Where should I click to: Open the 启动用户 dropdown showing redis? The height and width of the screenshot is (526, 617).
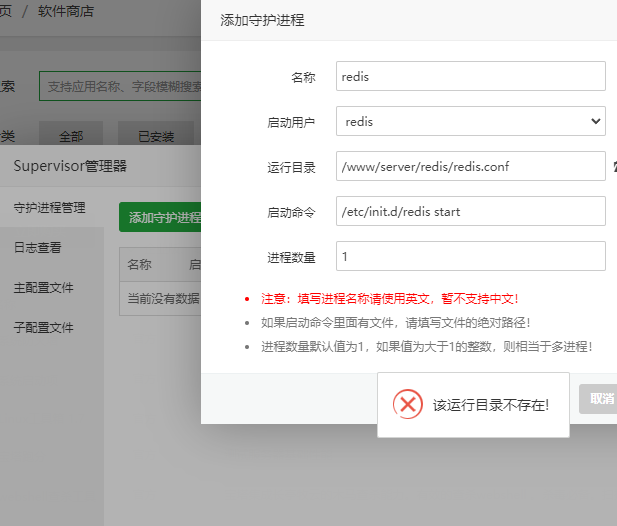pos(470,121)
